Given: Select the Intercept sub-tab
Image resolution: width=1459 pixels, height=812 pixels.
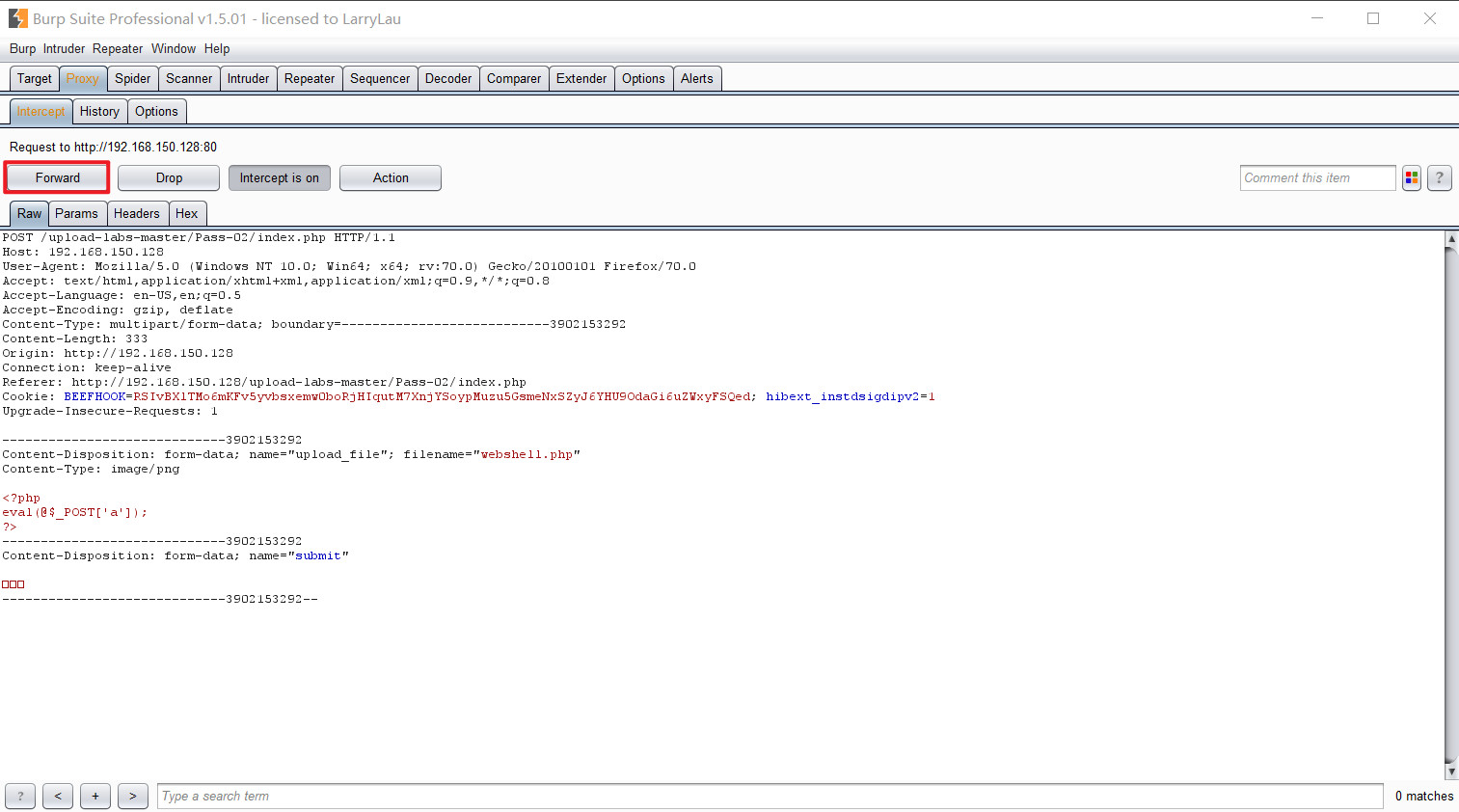Looking at the screenshot, I should click(41, 112).
